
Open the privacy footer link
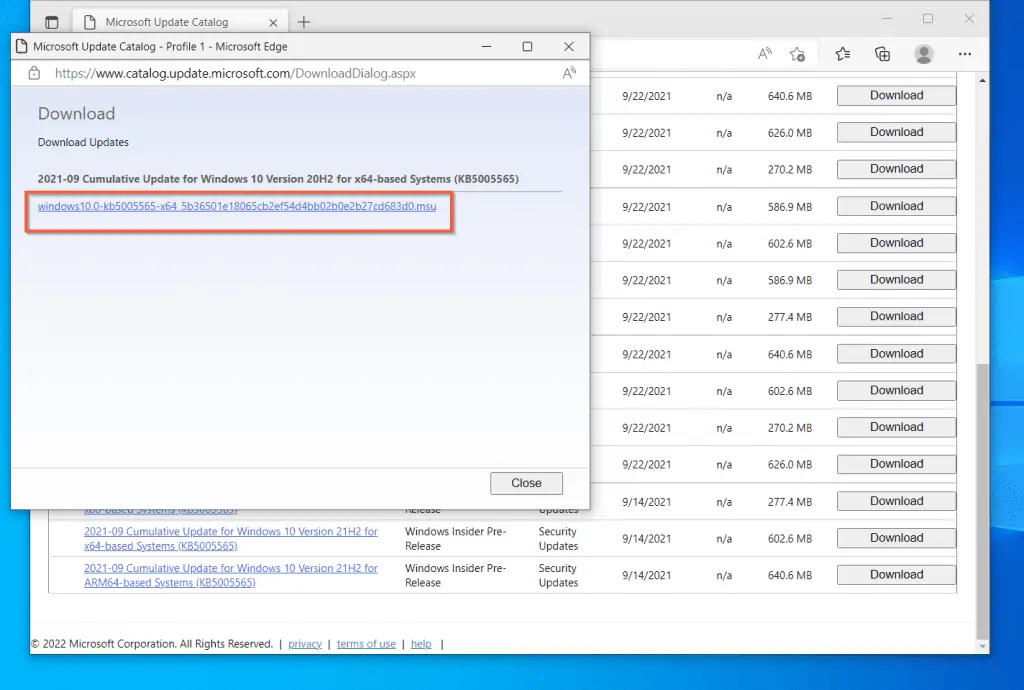point(305,644)
